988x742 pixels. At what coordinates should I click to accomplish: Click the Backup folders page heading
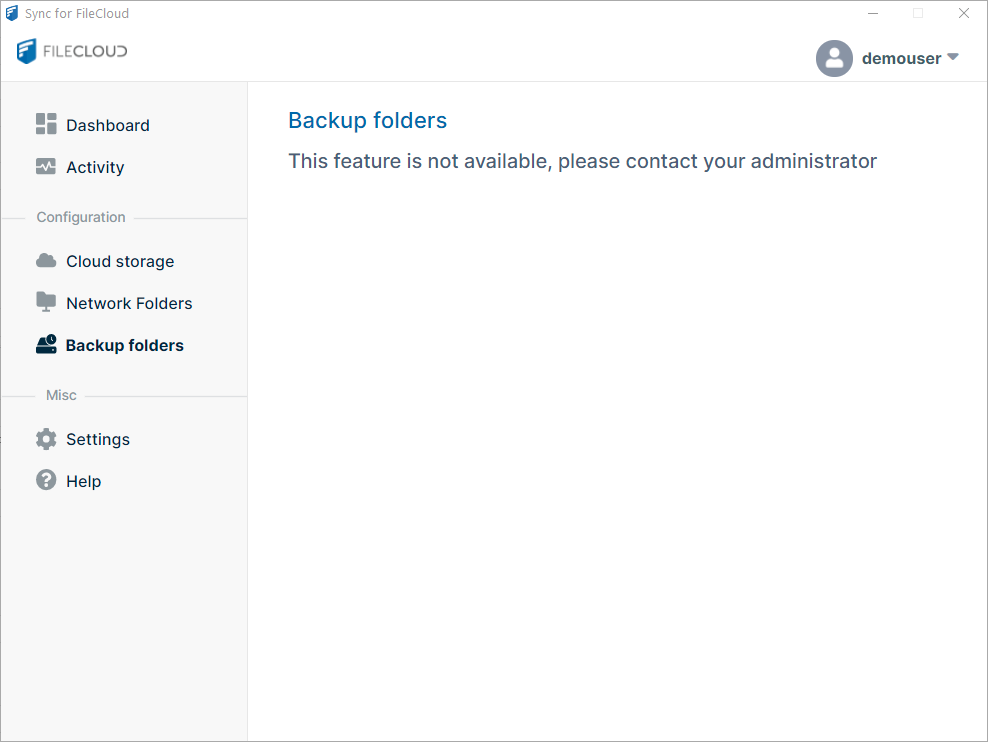(367, 120)
